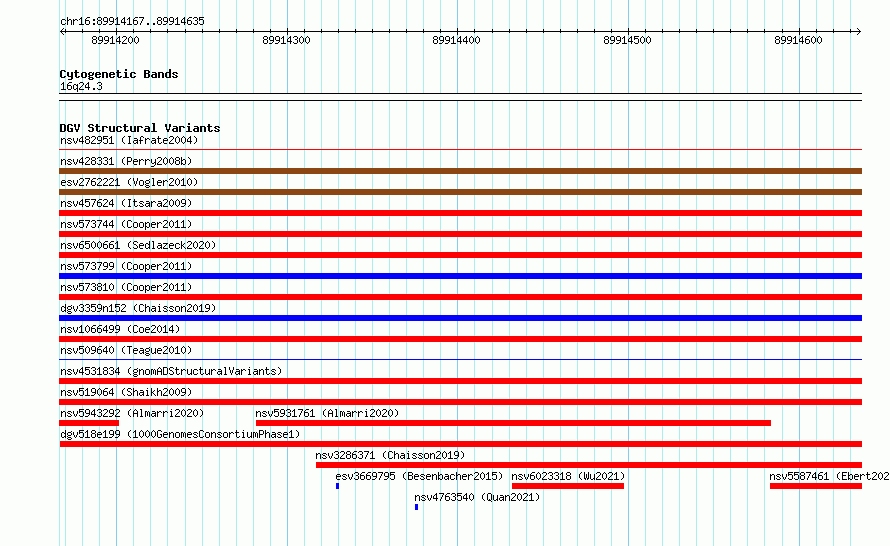The image size is (890, 546).
Task: Click the Cytogenetic Bands track title
Action: [119, 74]
